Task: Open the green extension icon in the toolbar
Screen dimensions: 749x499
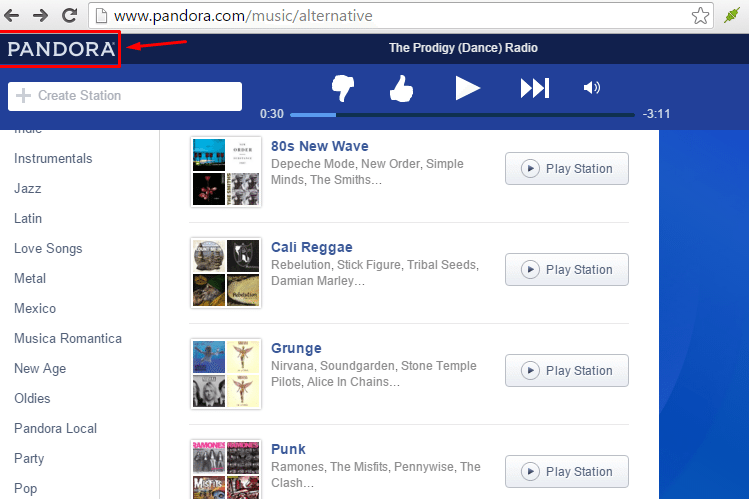Action: [x=731, y=15]
